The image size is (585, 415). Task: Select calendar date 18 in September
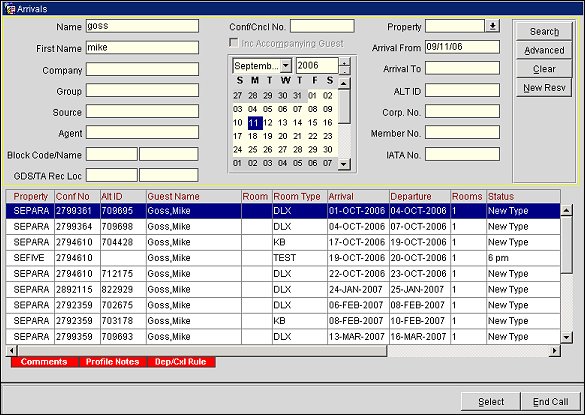click(x=253, y=136)
